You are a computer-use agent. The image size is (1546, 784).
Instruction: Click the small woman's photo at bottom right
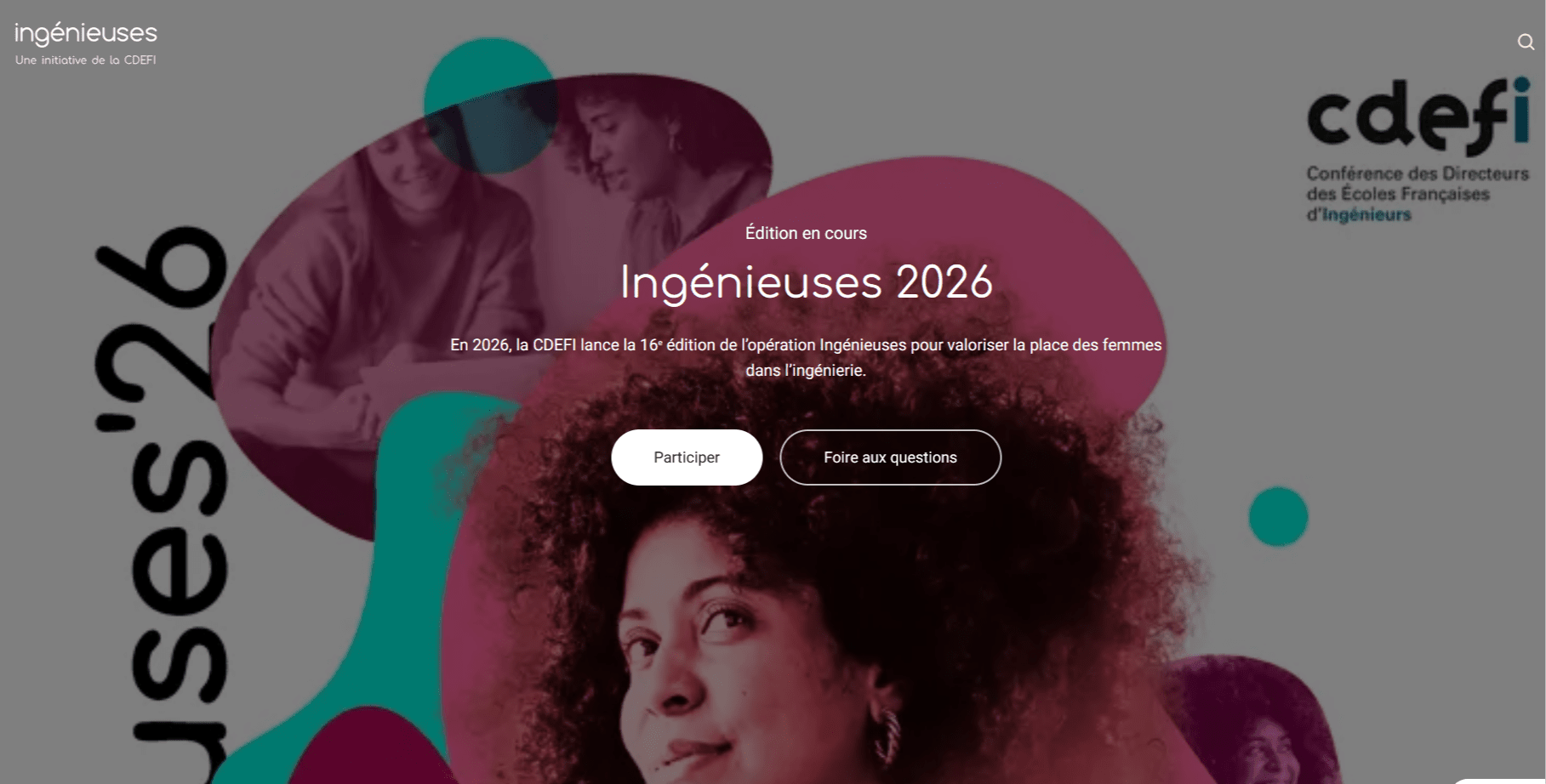click(1251, 723)
